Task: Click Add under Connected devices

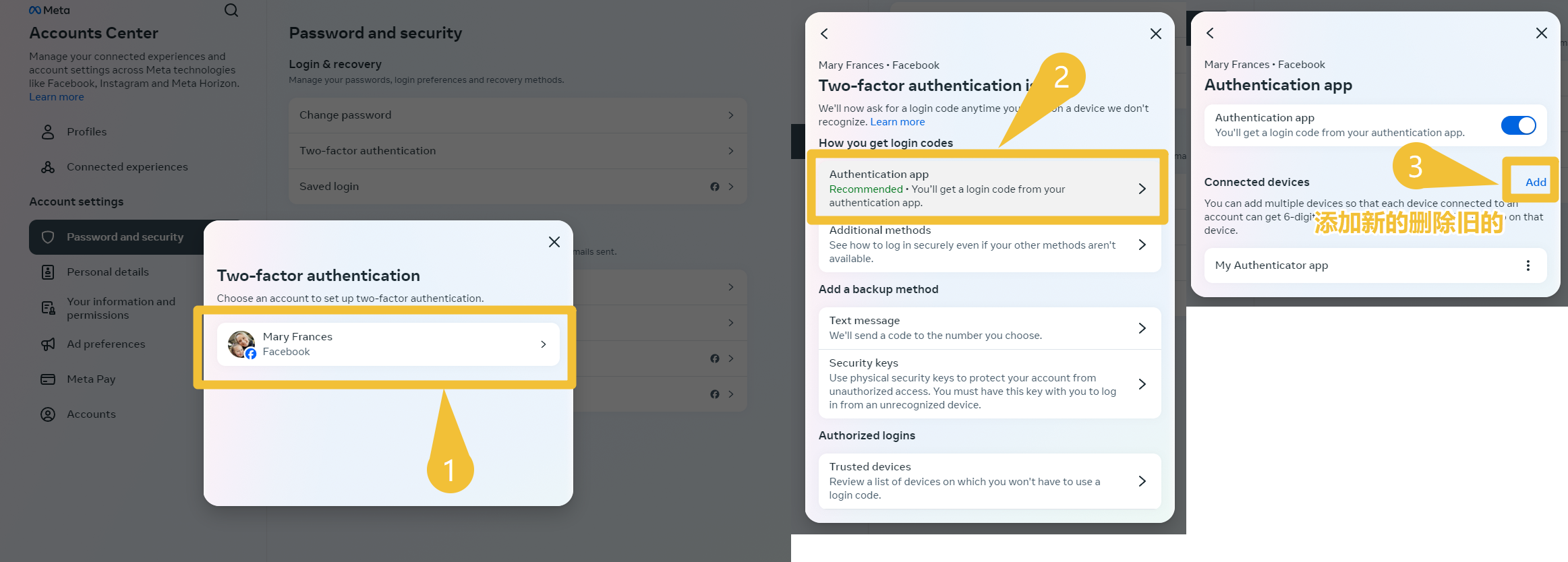Action: [x=1535, y=182]
